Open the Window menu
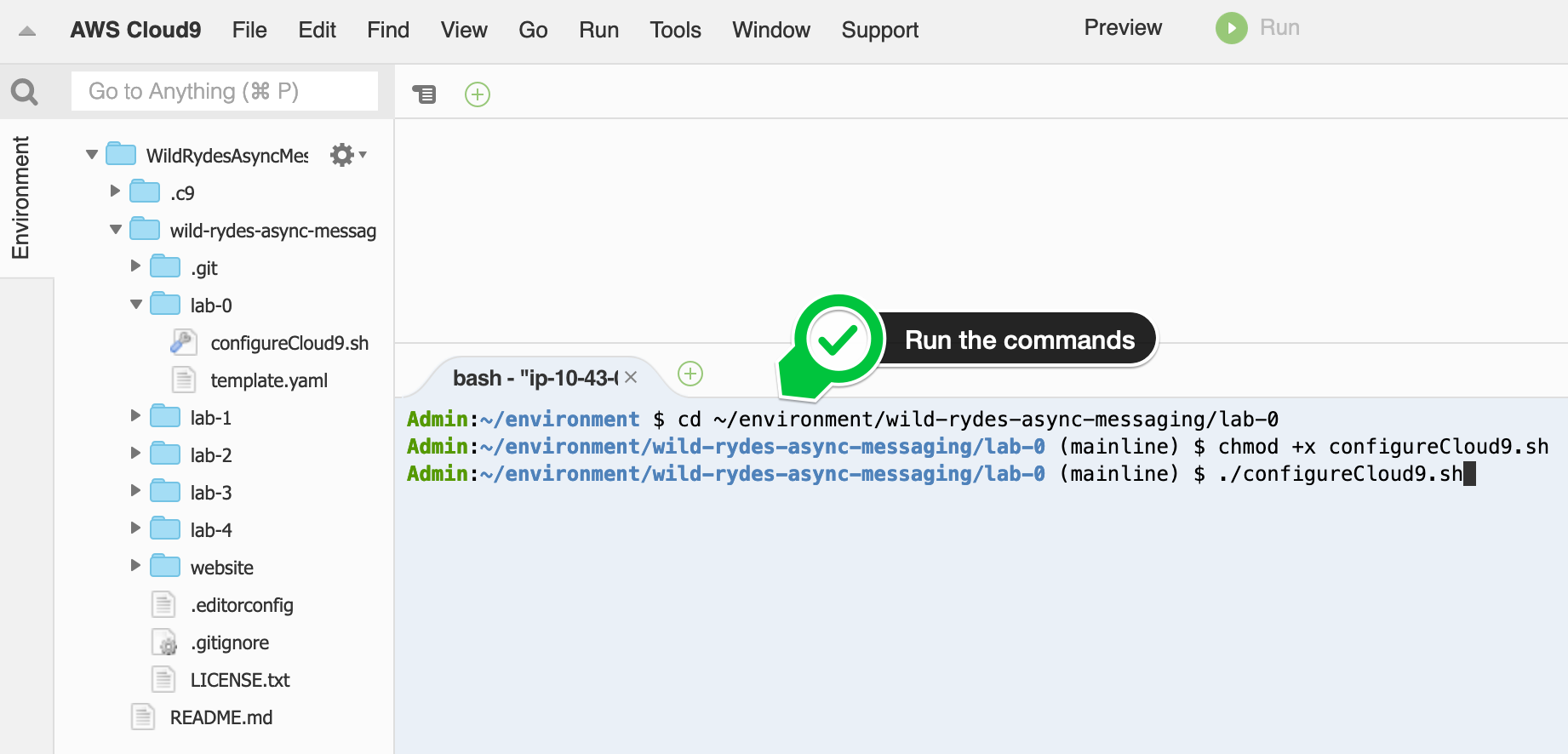 point(771,30)
